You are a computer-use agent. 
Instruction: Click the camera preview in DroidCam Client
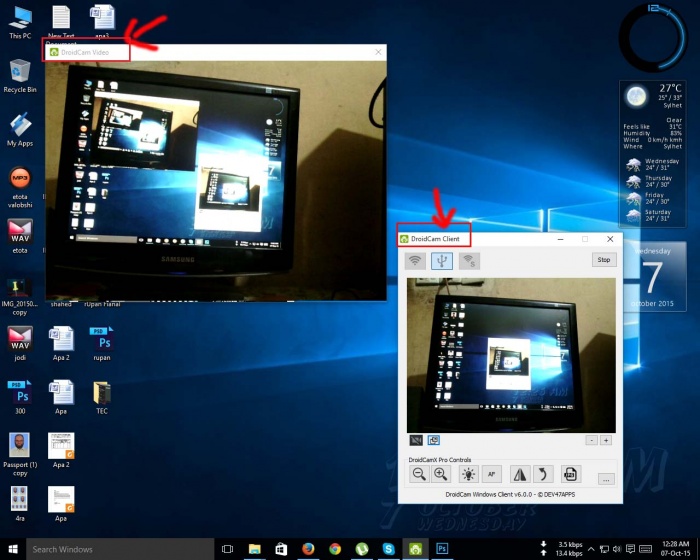(x=511, y=355)
